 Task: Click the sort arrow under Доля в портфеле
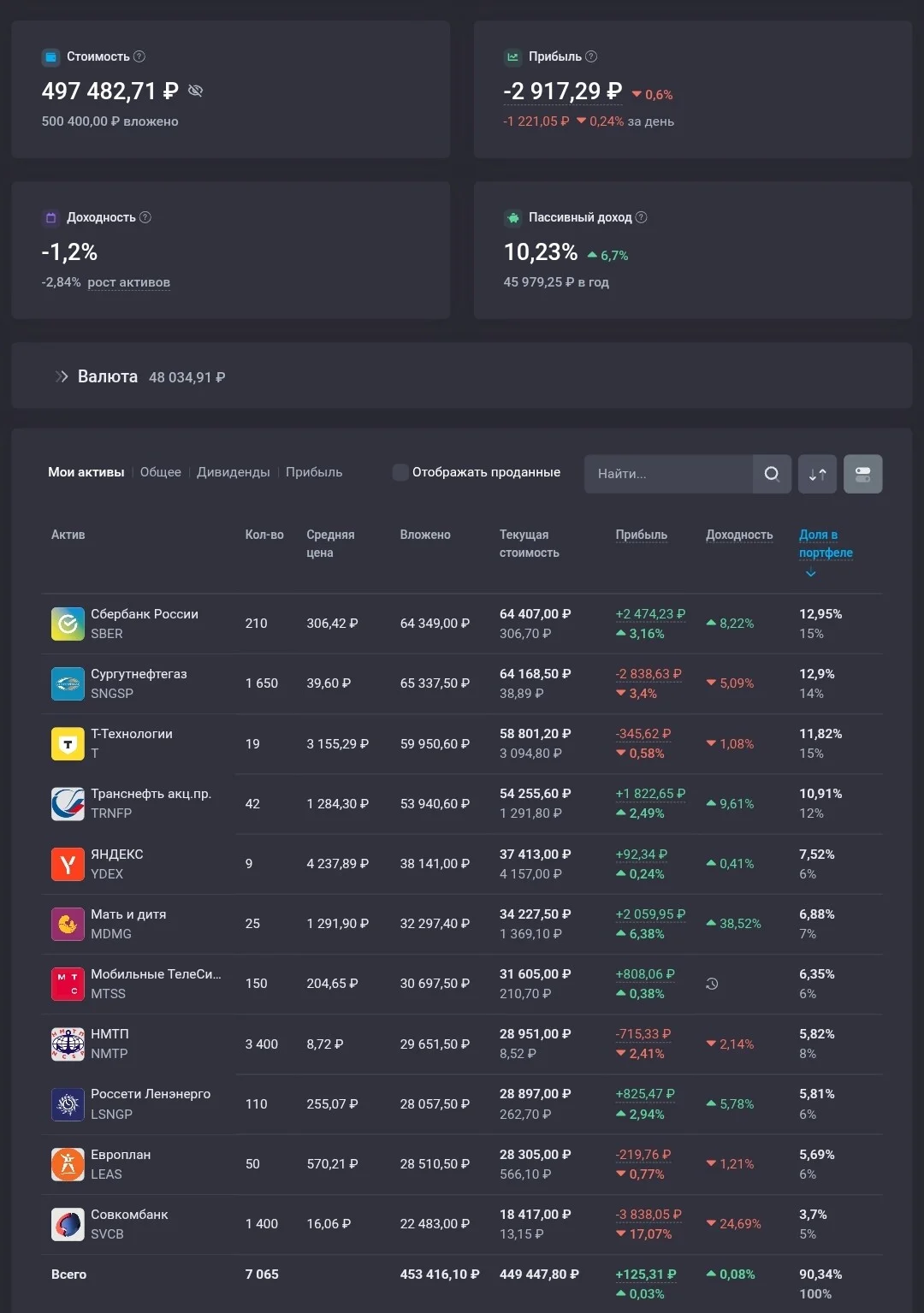[x=811, y=573]
